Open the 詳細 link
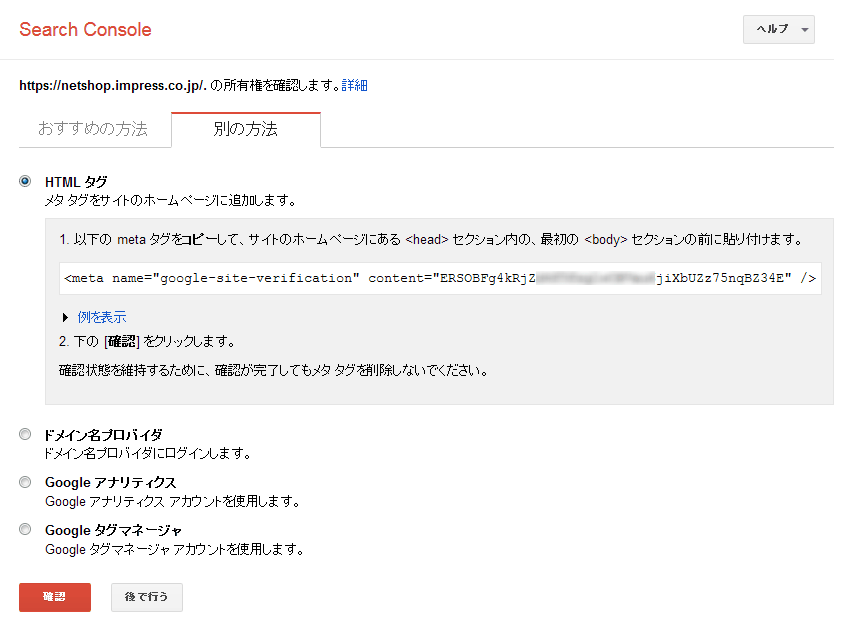The height and width of the screenshot is (631, 855). 354,86
